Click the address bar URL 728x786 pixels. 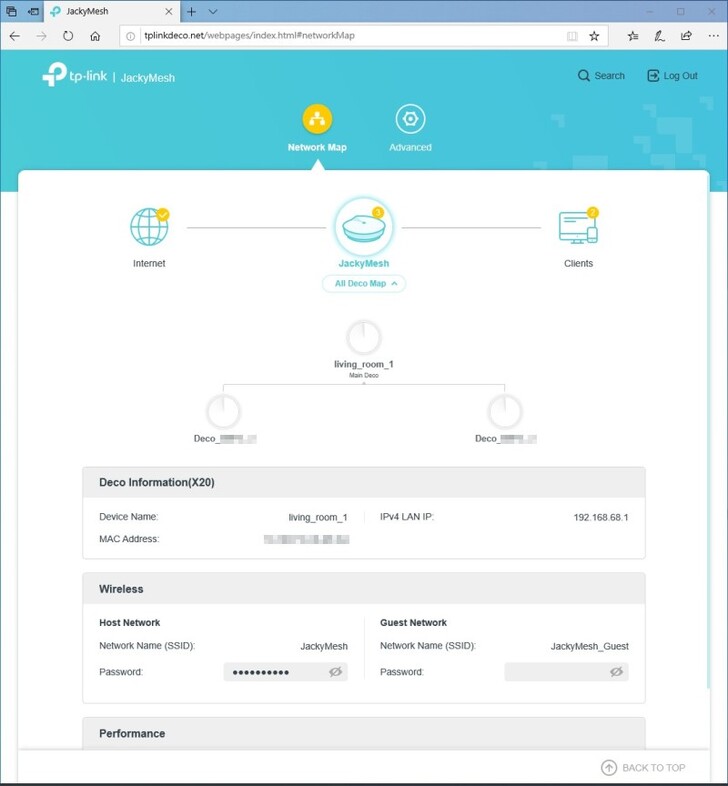[x=249, y=36]
